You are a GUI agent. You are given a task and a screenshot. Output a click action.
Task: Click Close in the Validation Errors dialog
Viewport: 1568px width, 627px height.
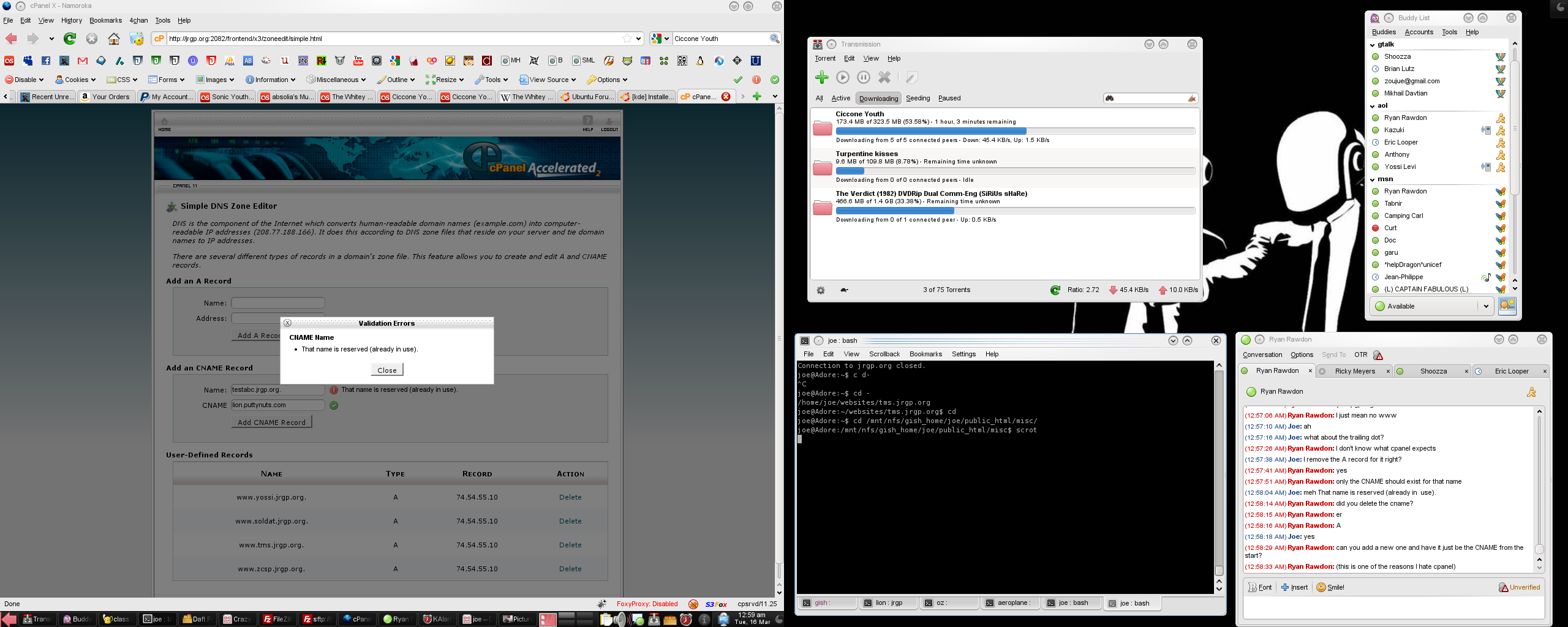coord(386,370)
